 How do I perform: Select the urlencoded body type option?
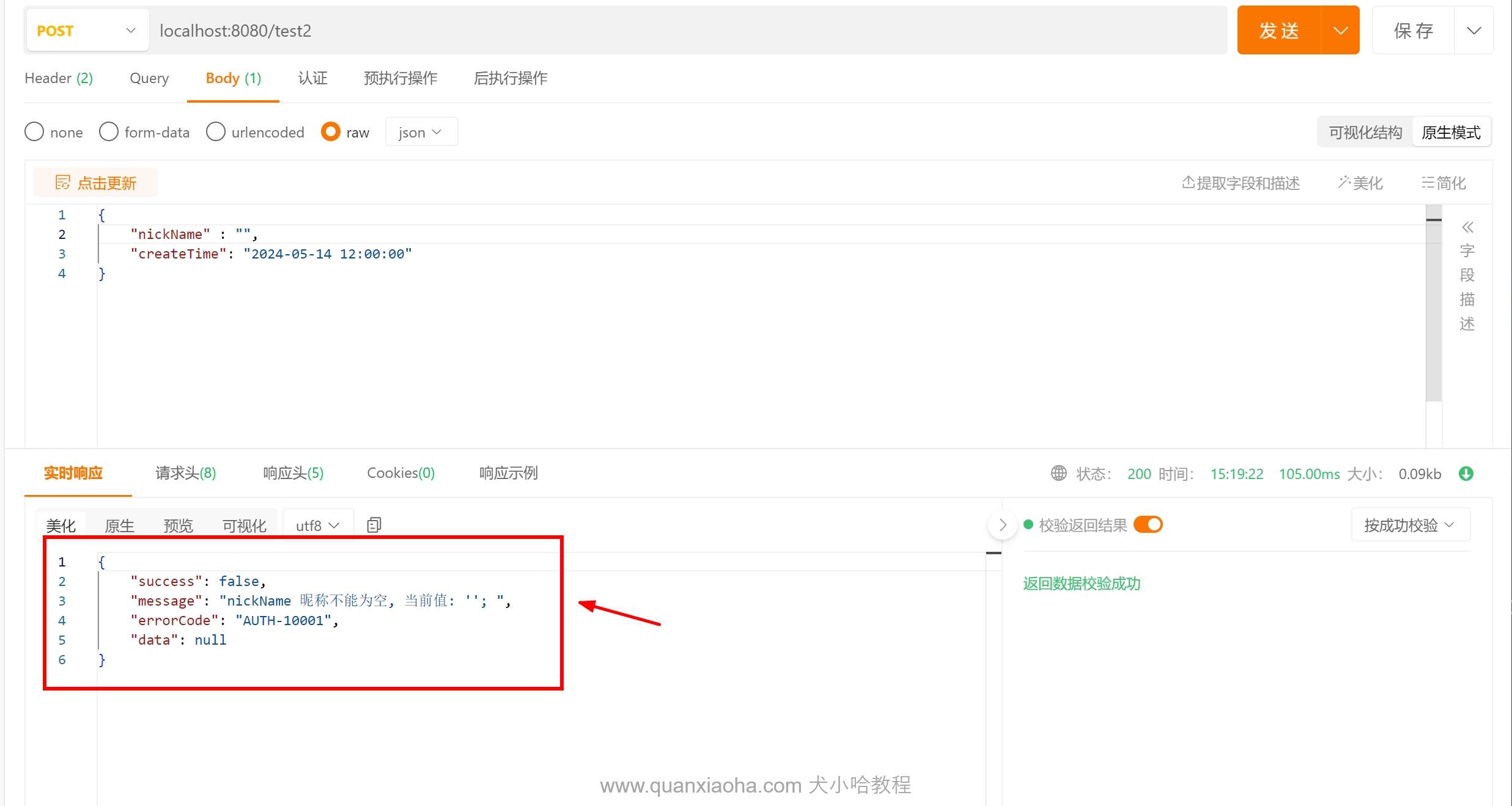tap(216, 132)
